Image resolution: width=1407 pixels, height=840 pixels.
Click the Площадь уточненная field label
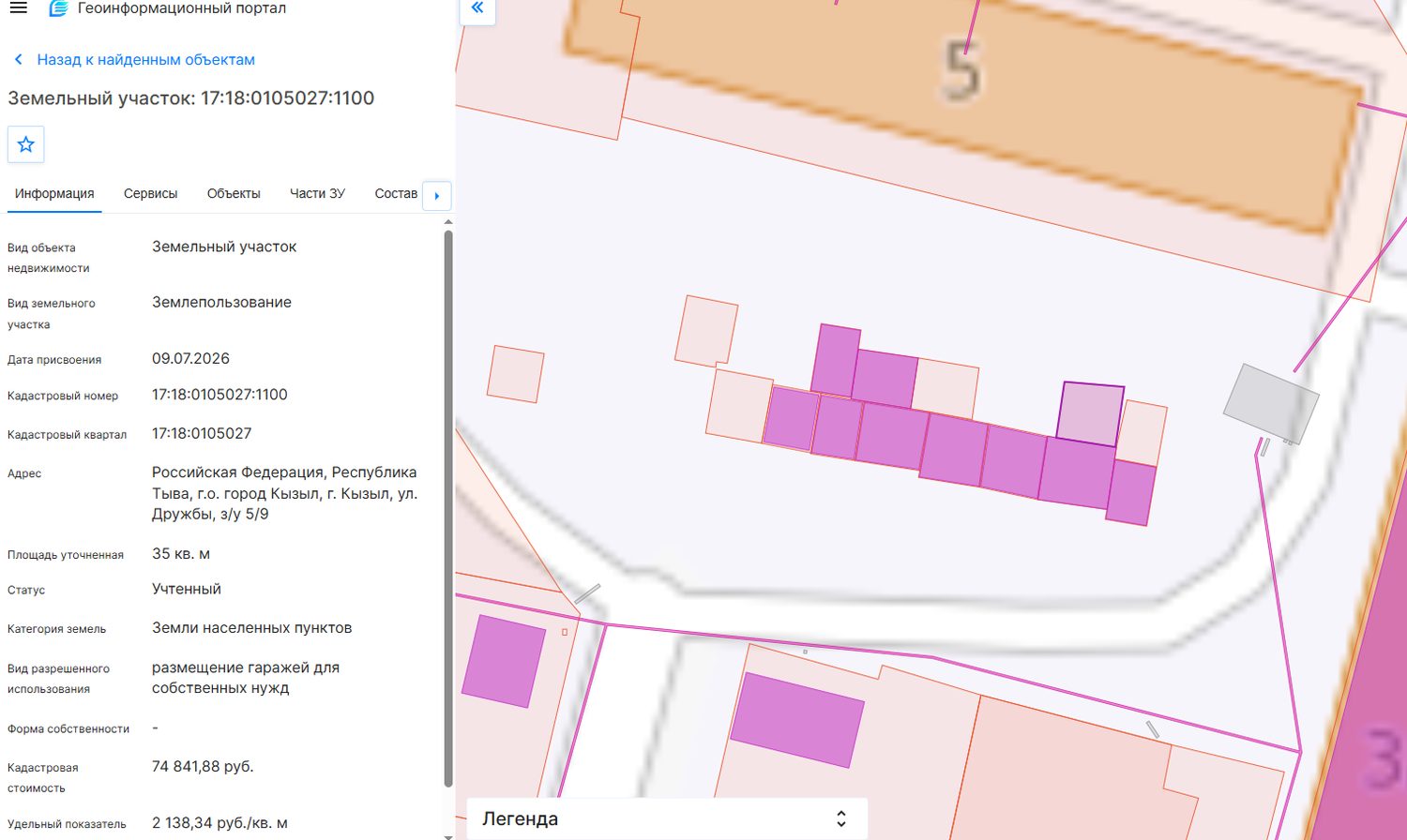pos(66,555)
